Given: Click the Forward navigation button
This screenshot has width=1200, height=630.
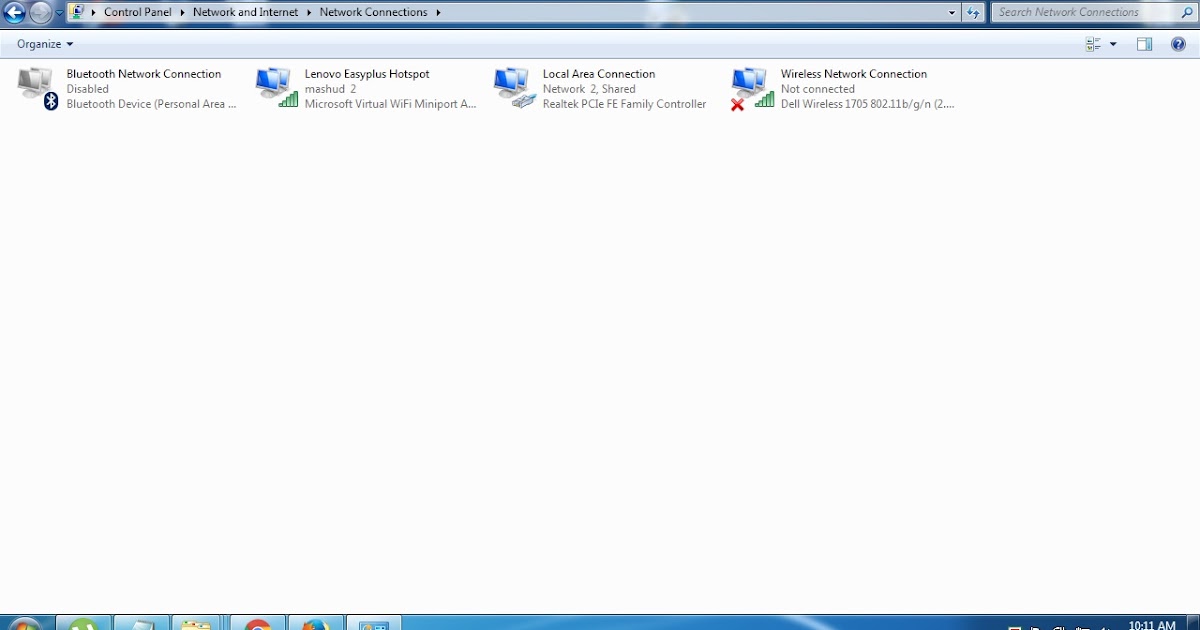Looking at the screenshot, I should click(42, 12).
